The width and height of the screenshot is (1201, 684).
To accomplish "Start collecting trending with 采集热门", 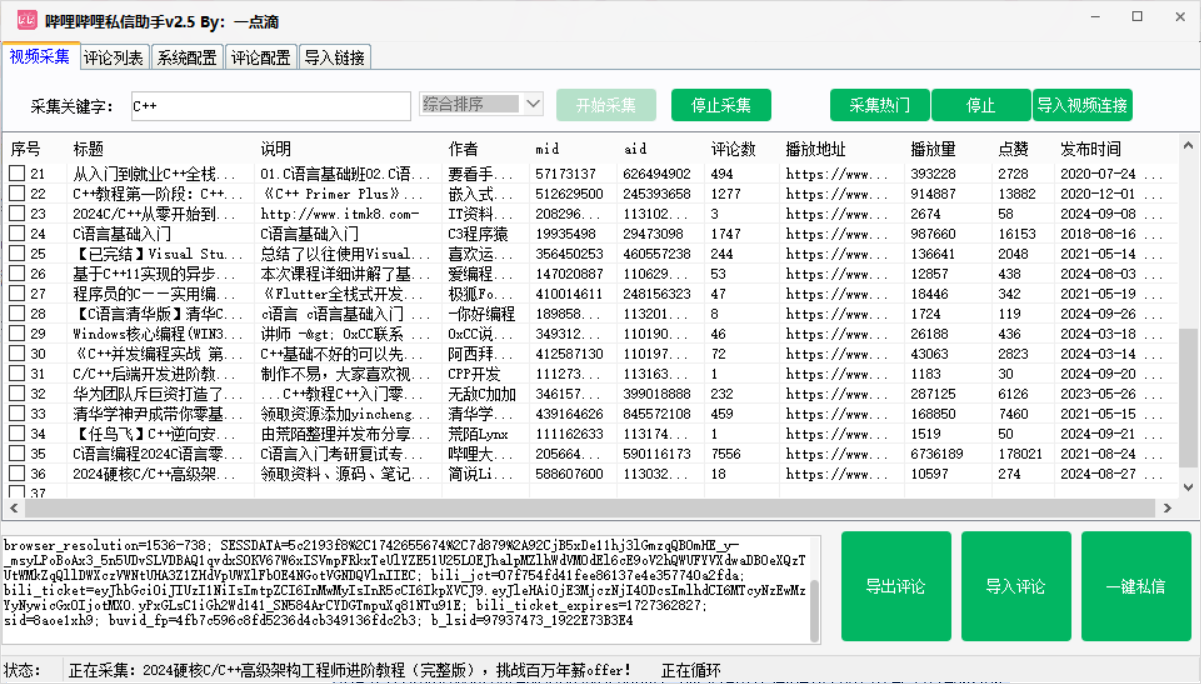I will tap(880, 105).
